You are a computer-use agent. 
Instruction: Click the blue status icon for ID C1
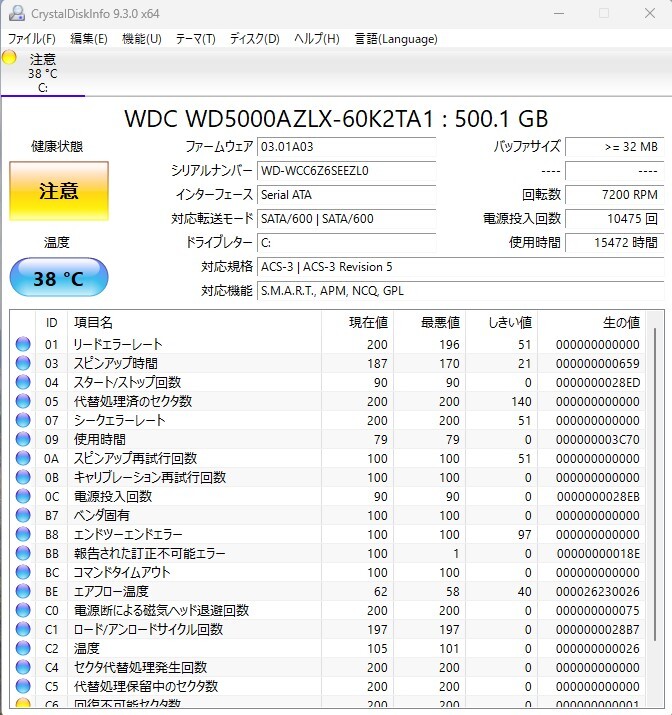tap(23, 629)
